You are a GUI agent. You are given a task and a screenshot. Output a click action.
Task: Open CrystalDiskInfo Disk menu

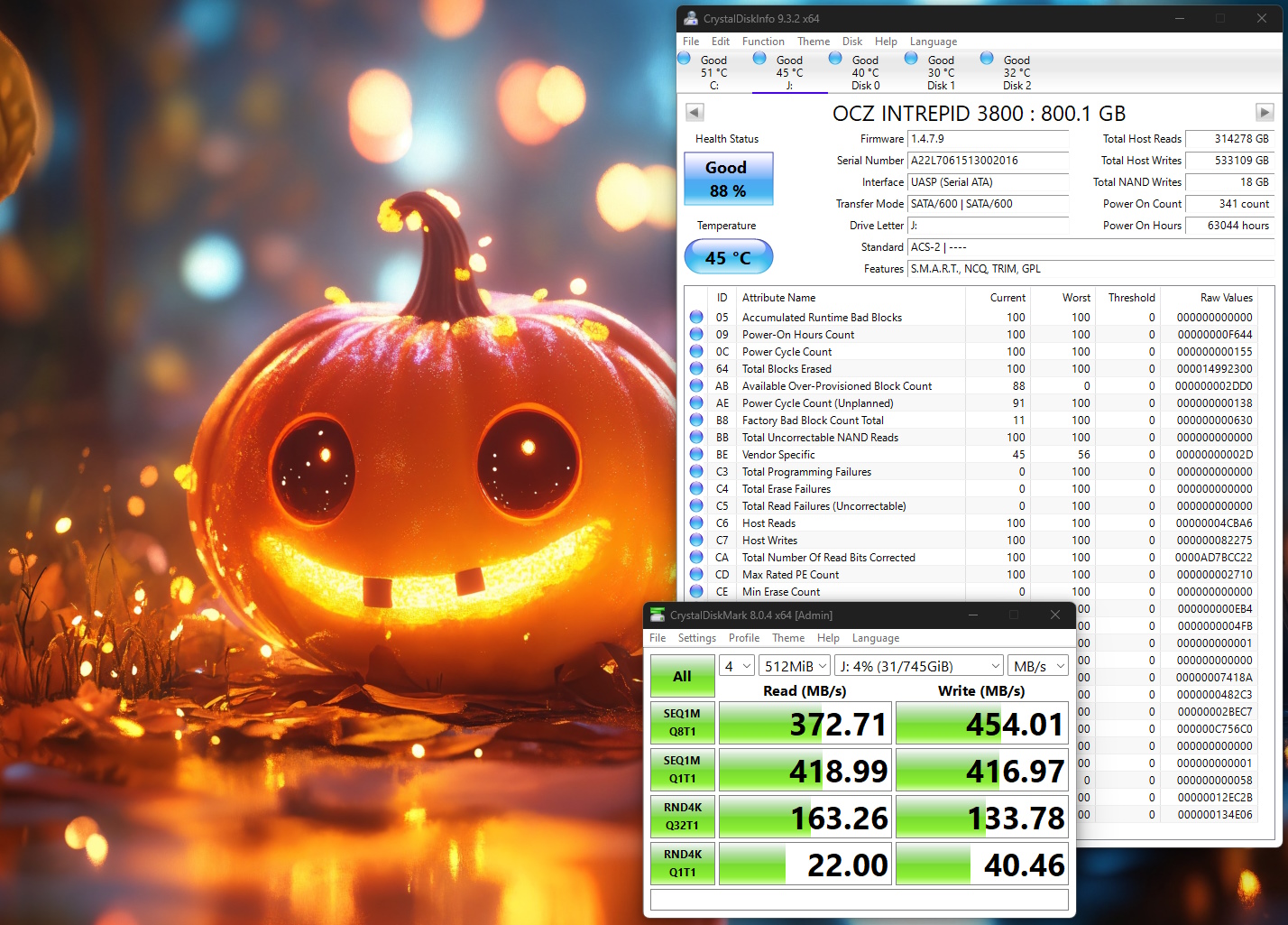[852, 42]
